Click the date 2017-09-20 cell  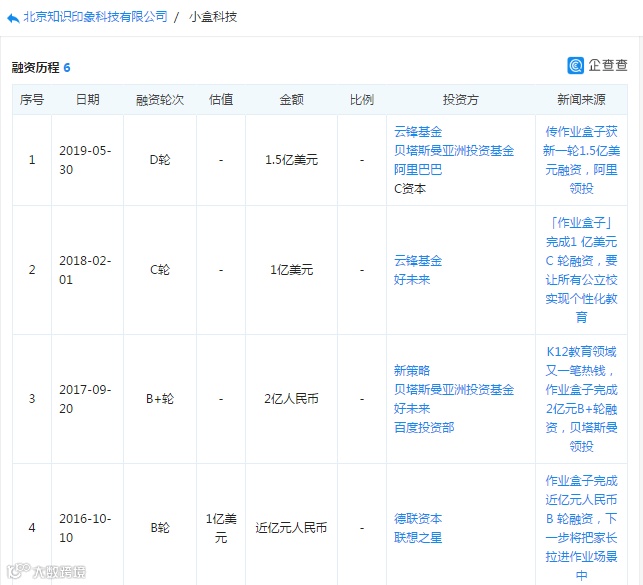(x=85, y=399)
